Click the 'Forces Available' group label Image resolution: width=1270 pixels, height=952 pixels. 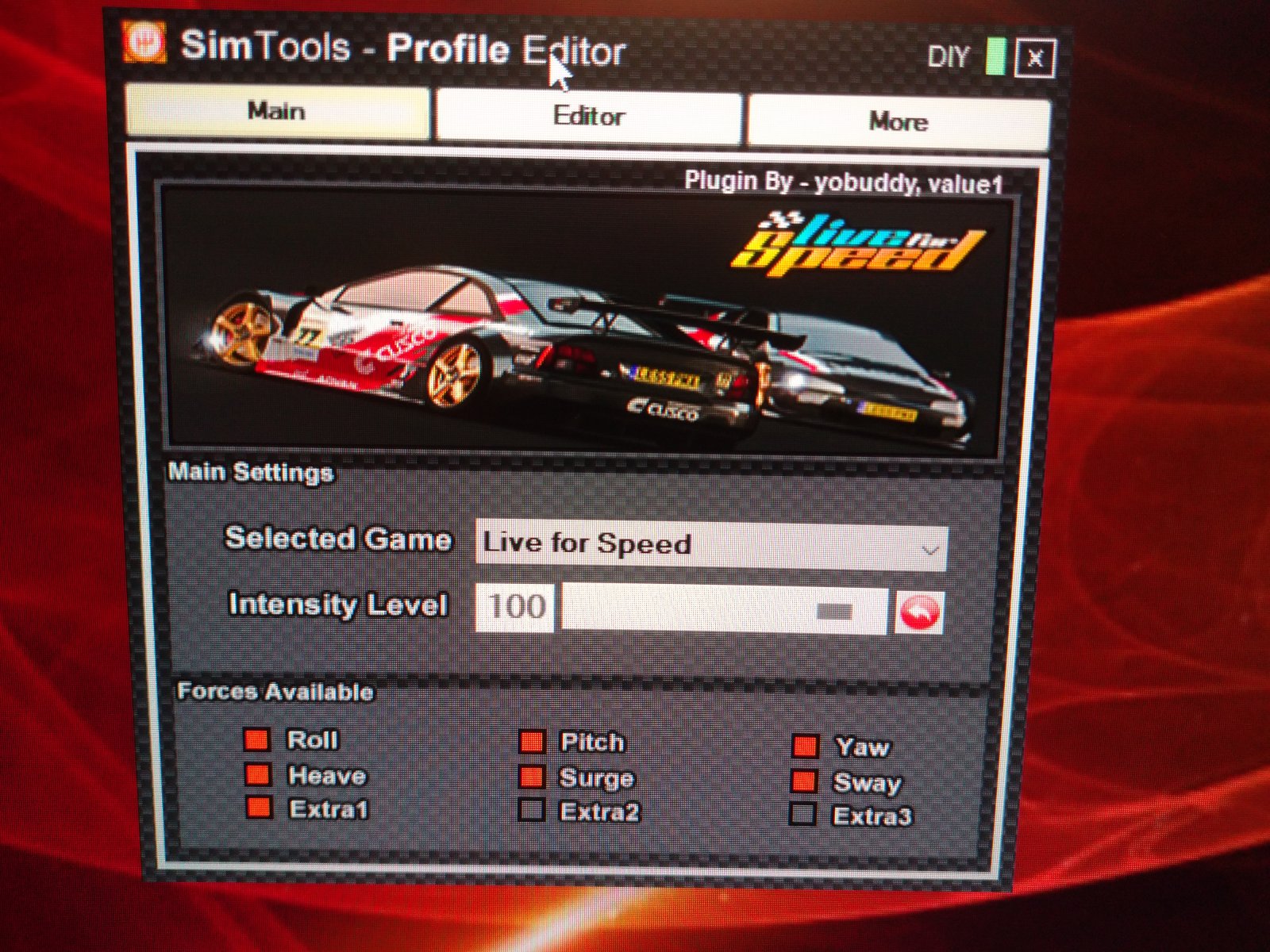click(275, 691)
